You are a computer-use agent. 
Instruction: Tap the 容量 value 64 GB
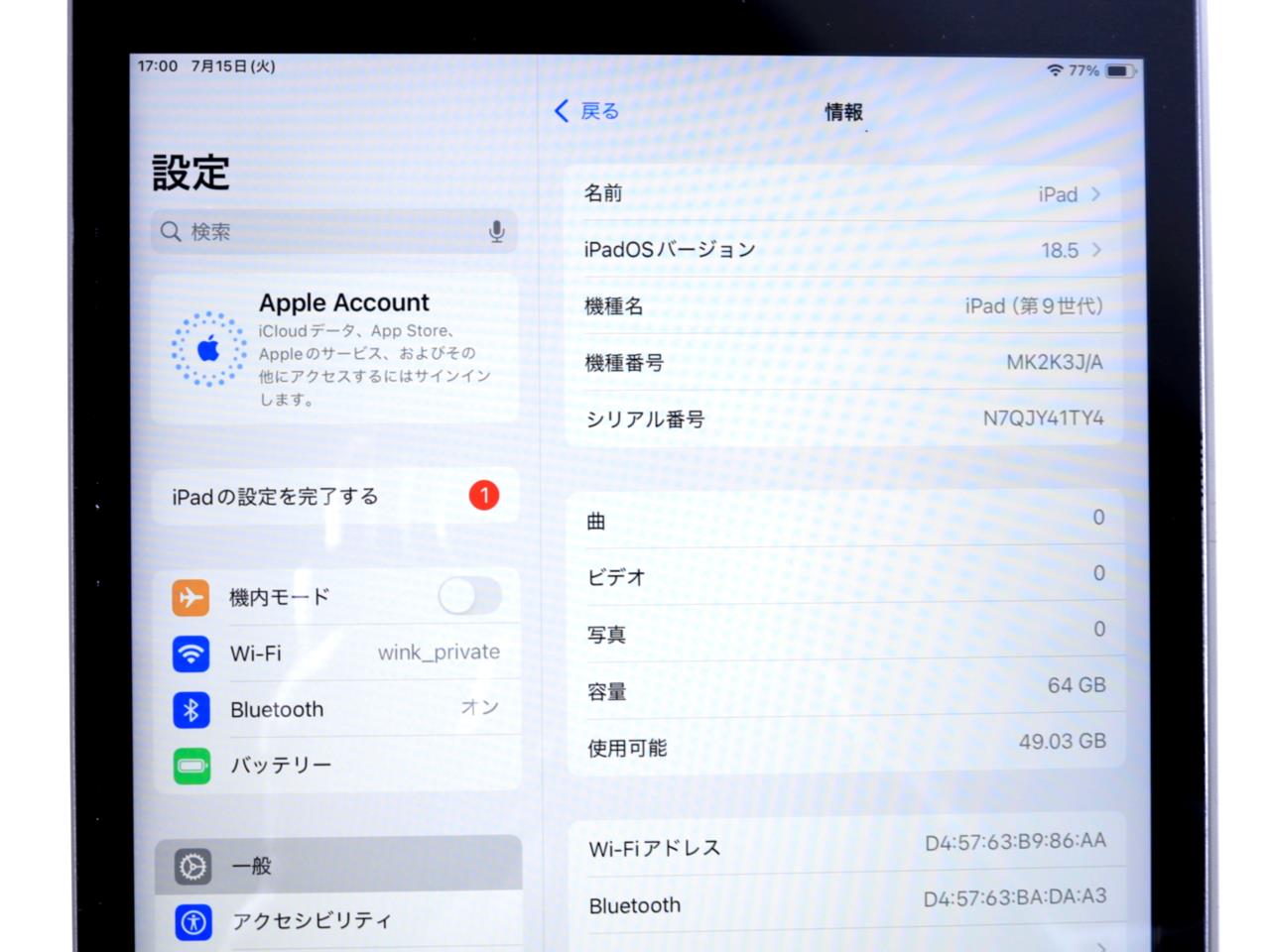[x=1077, y=685]
